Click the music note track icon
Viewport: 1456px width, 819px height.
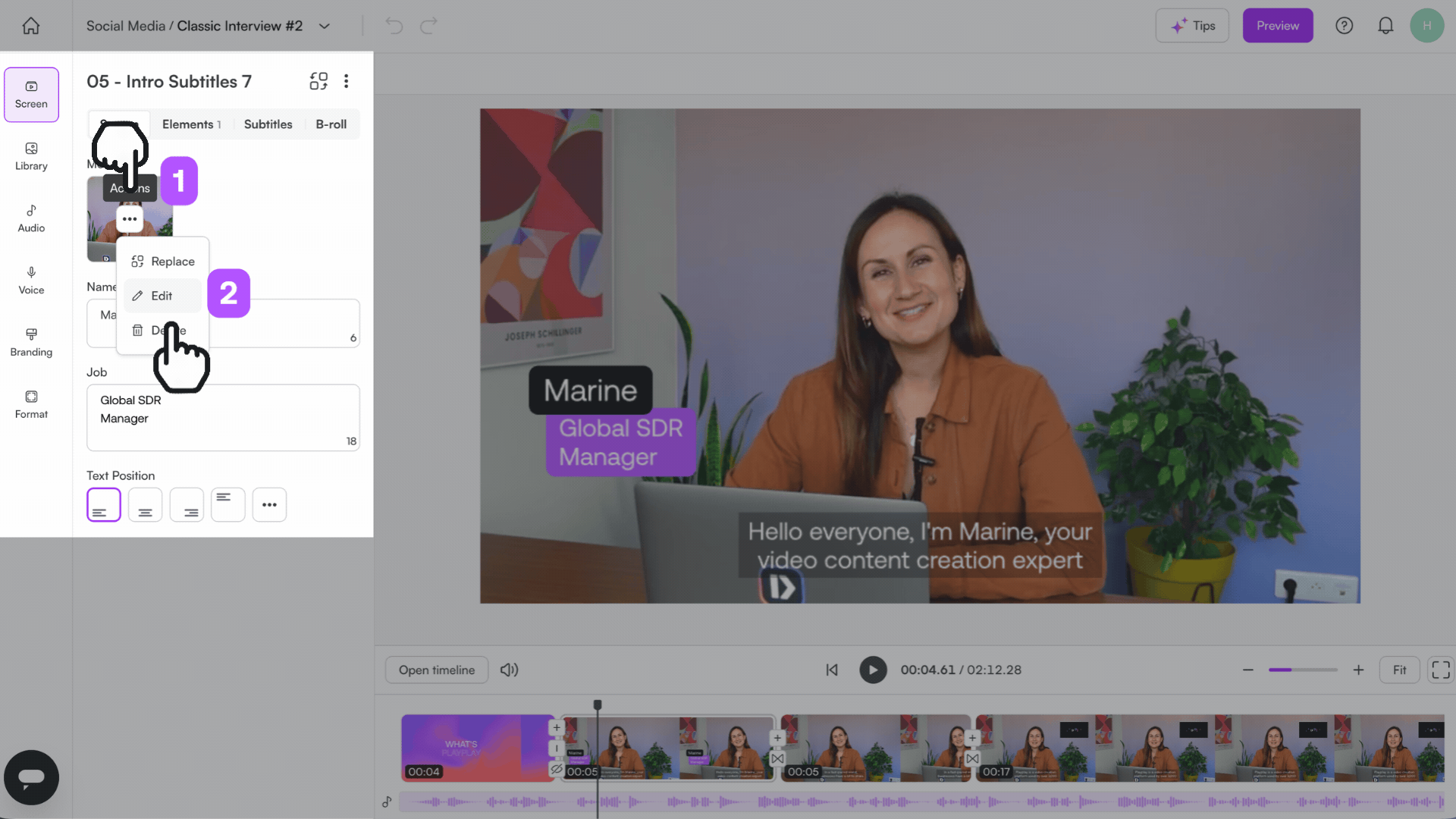pos(387,802)
